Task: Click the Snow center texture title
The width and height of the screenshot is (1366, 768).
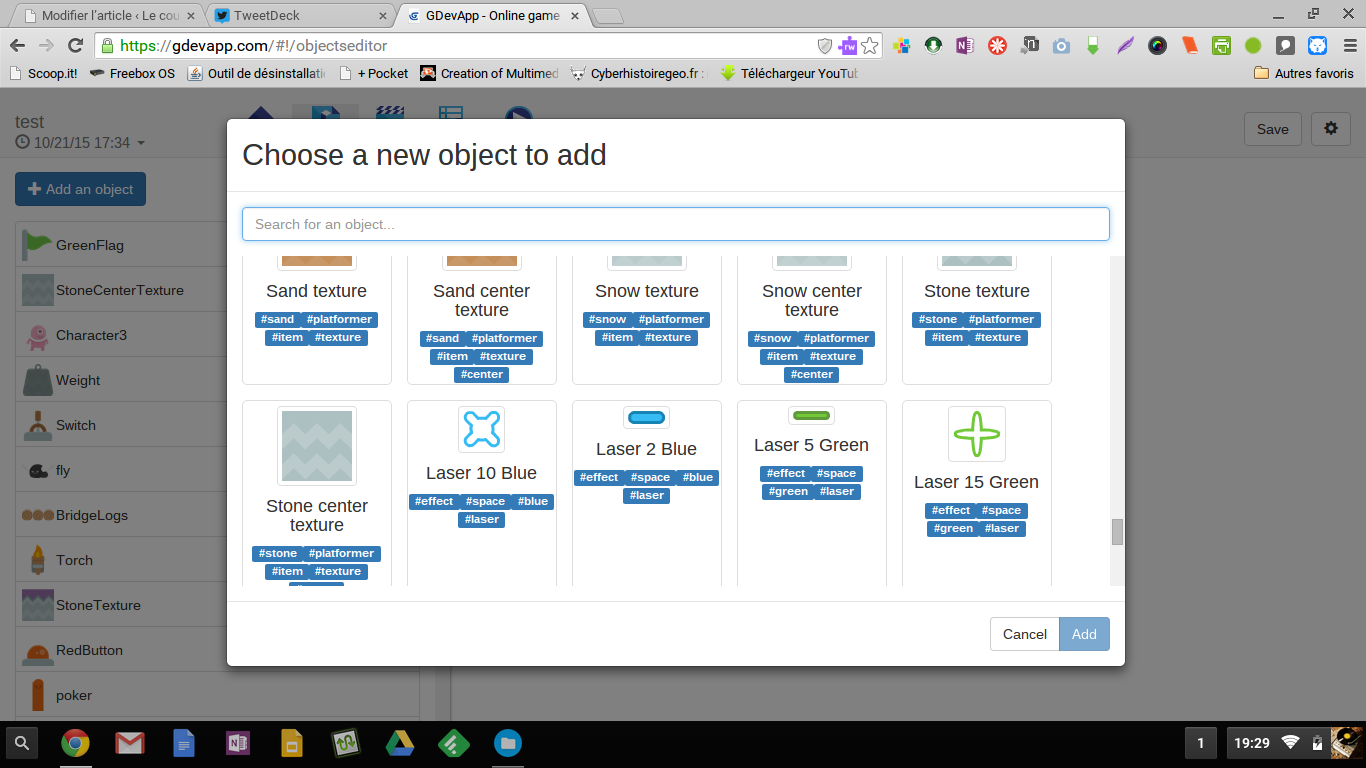Action: click(812, 300)
